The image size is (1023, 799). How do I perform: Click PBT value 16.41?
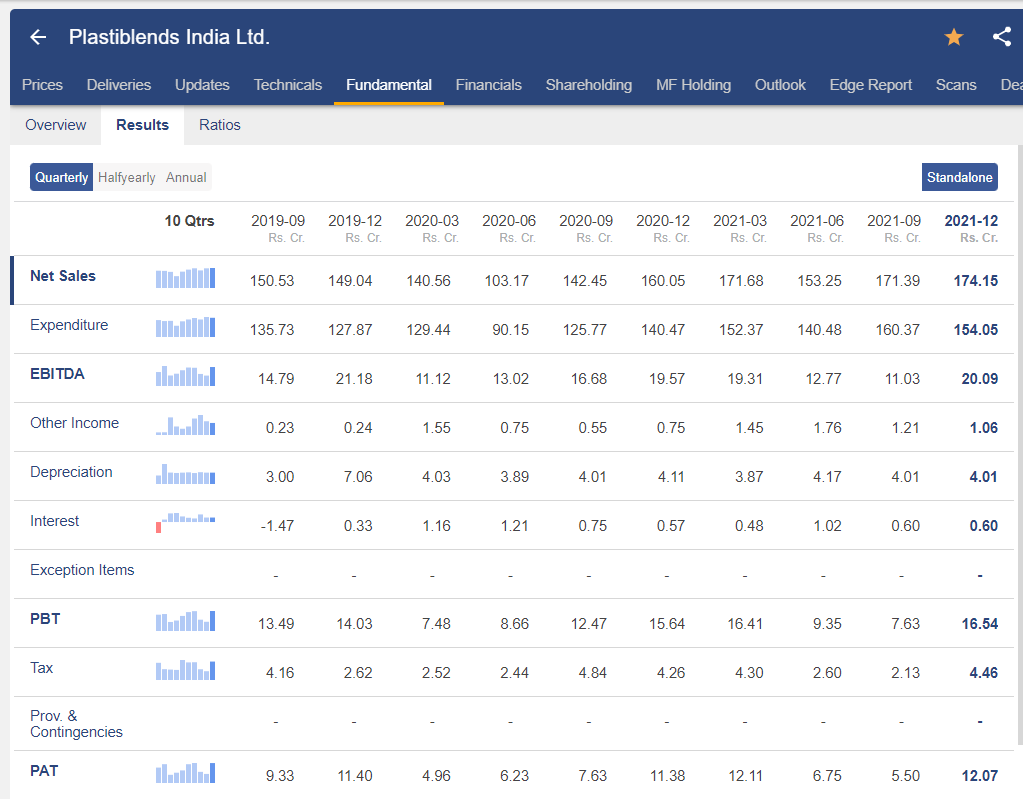[745, 624]
